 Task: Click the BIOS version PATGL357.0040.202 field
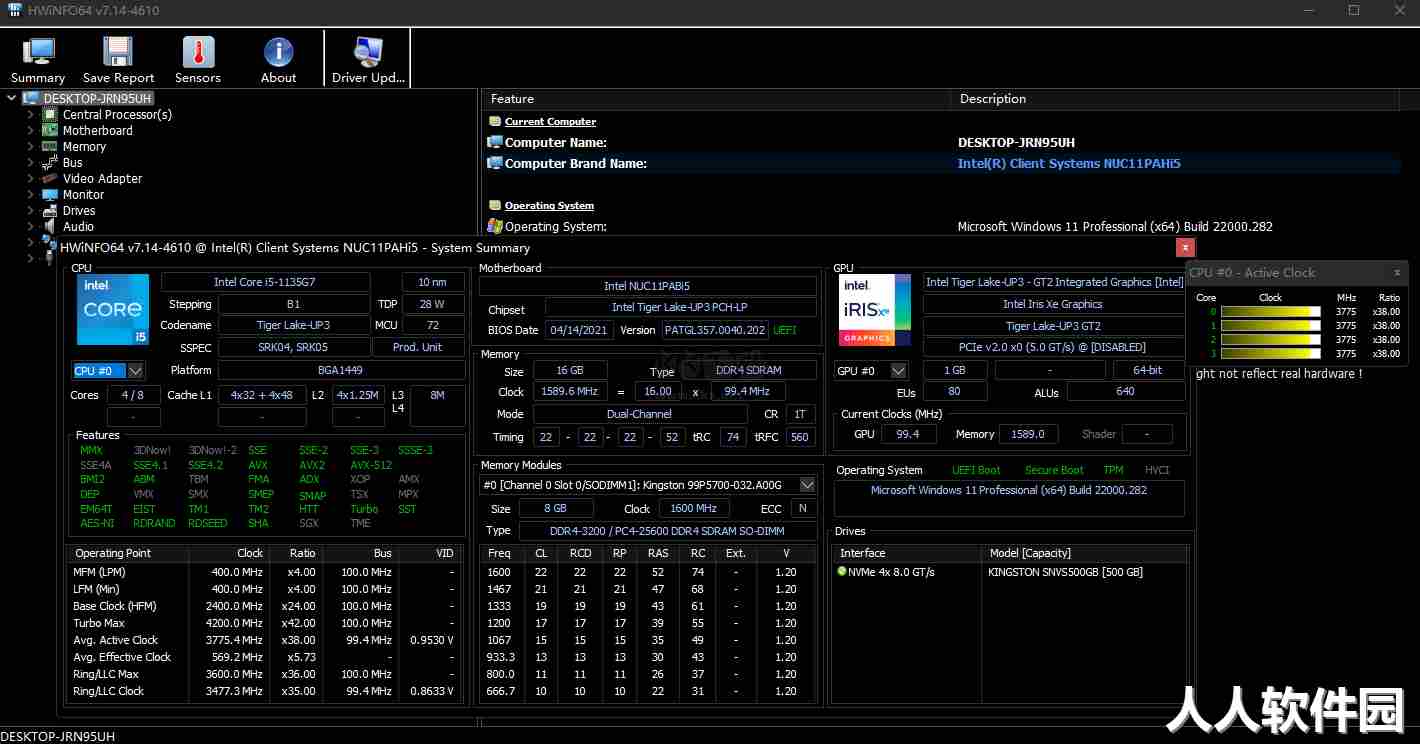[715, 330]
